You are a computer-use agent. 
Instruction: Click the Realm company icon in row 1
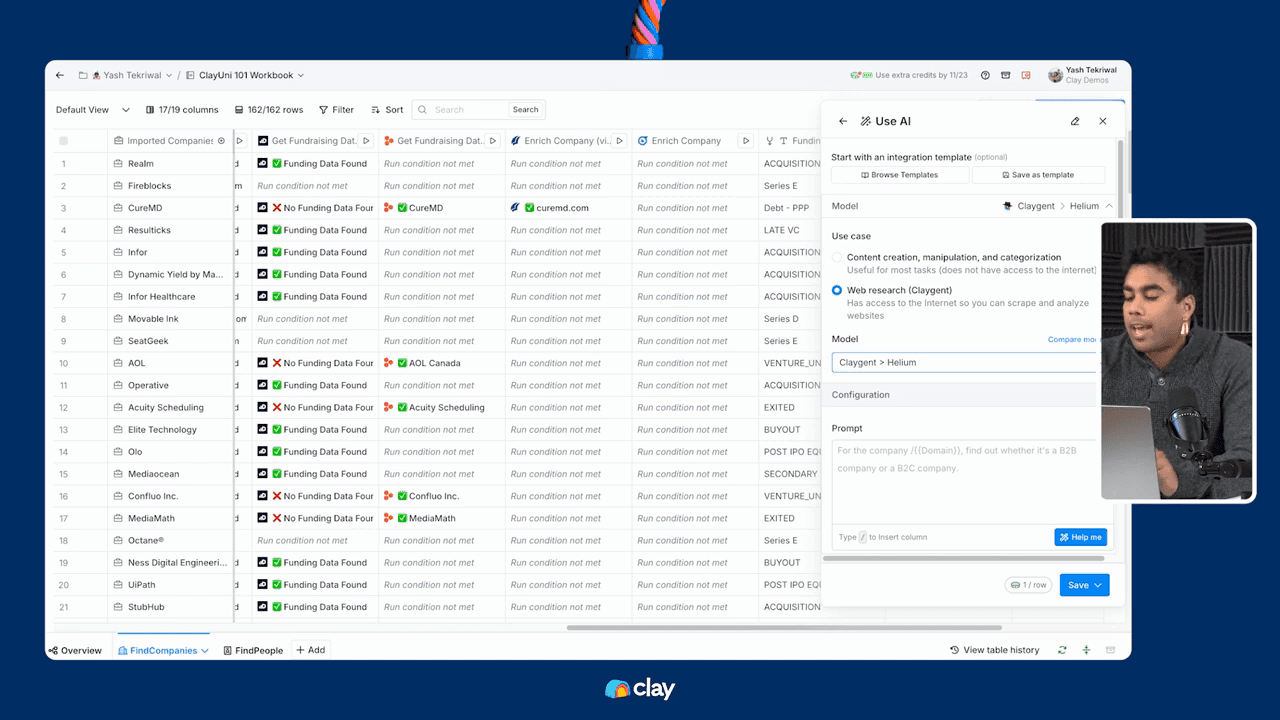pos(118,164)
